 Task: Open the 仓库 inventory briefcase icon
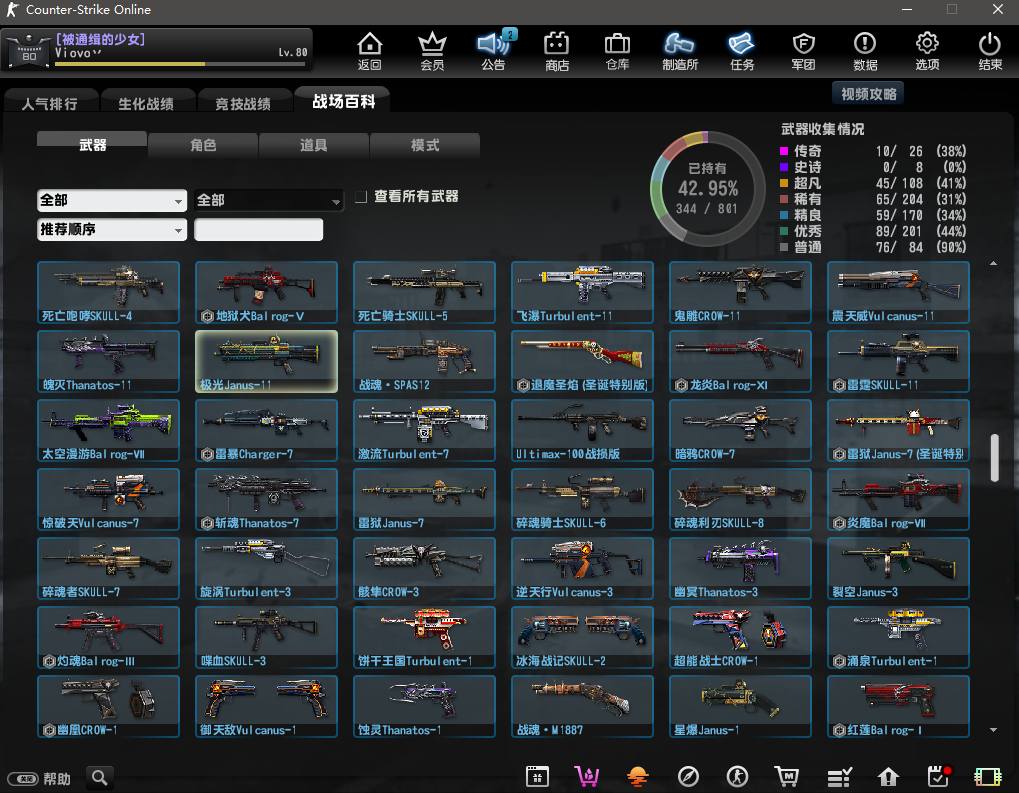617,50
